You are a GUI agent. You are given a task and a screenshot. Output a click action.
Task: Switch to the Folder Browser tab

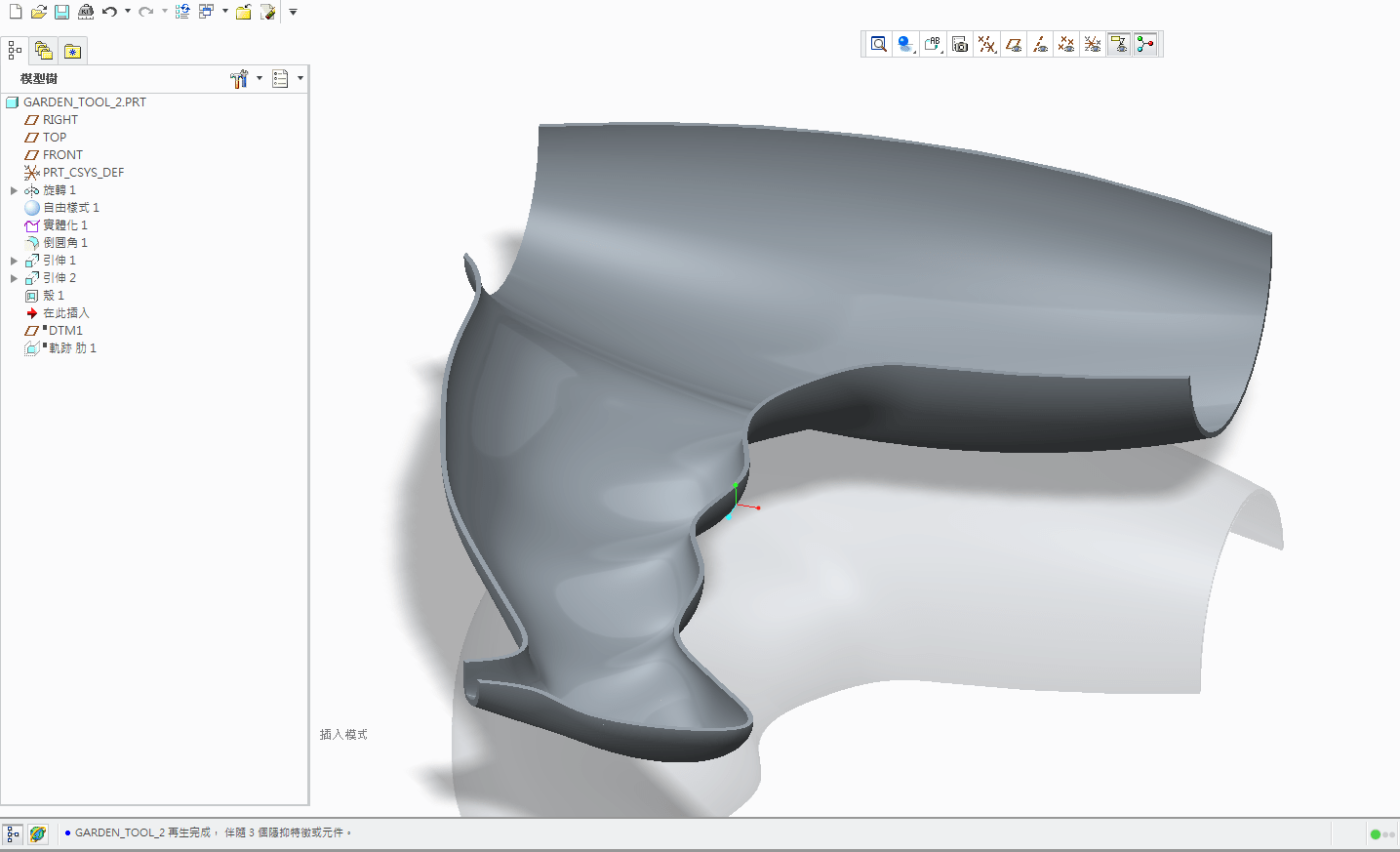43,51
